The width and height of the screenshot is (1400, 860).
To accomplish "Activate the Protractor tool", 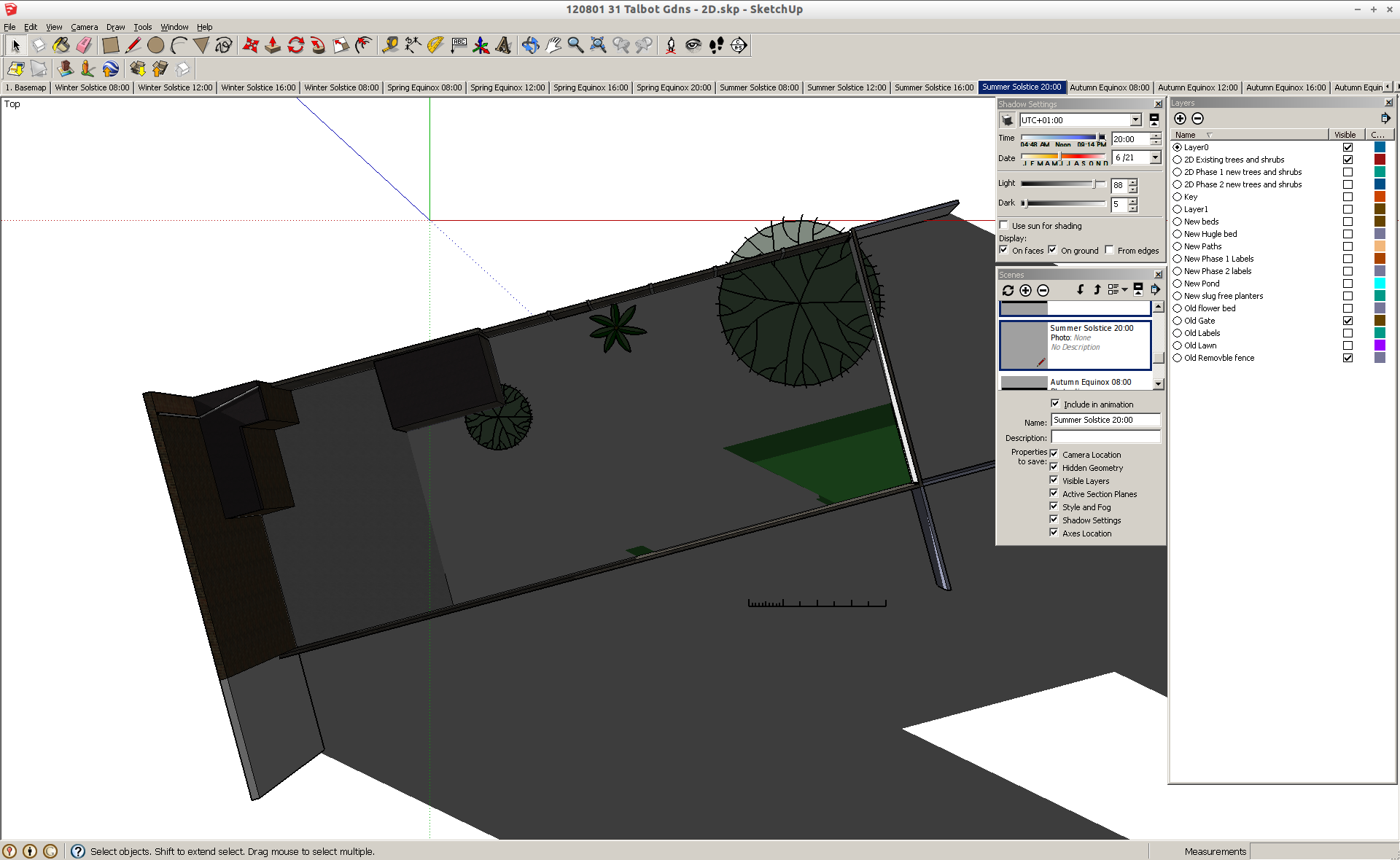I will [x=436, y=45].
